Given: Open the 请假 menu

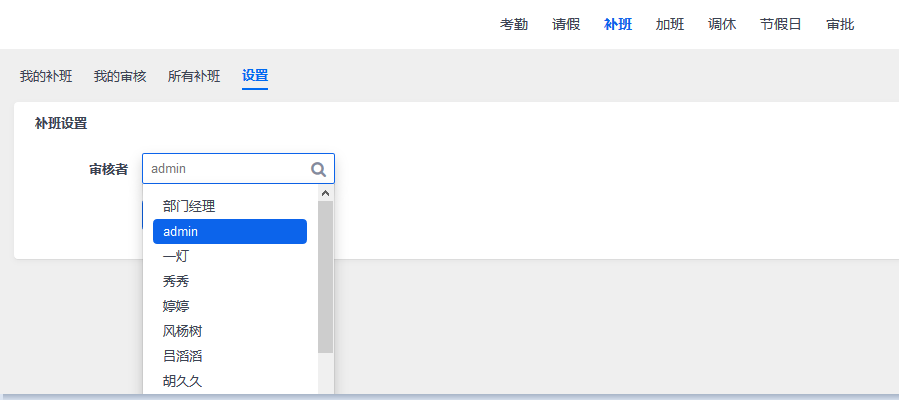Looking at the screenshot, I should point(566,25).
